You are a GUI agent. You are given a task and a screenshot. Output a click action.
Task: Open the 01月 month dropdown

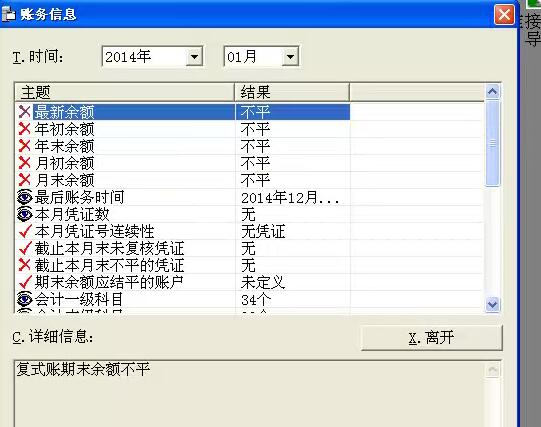[x=290, y=57]
